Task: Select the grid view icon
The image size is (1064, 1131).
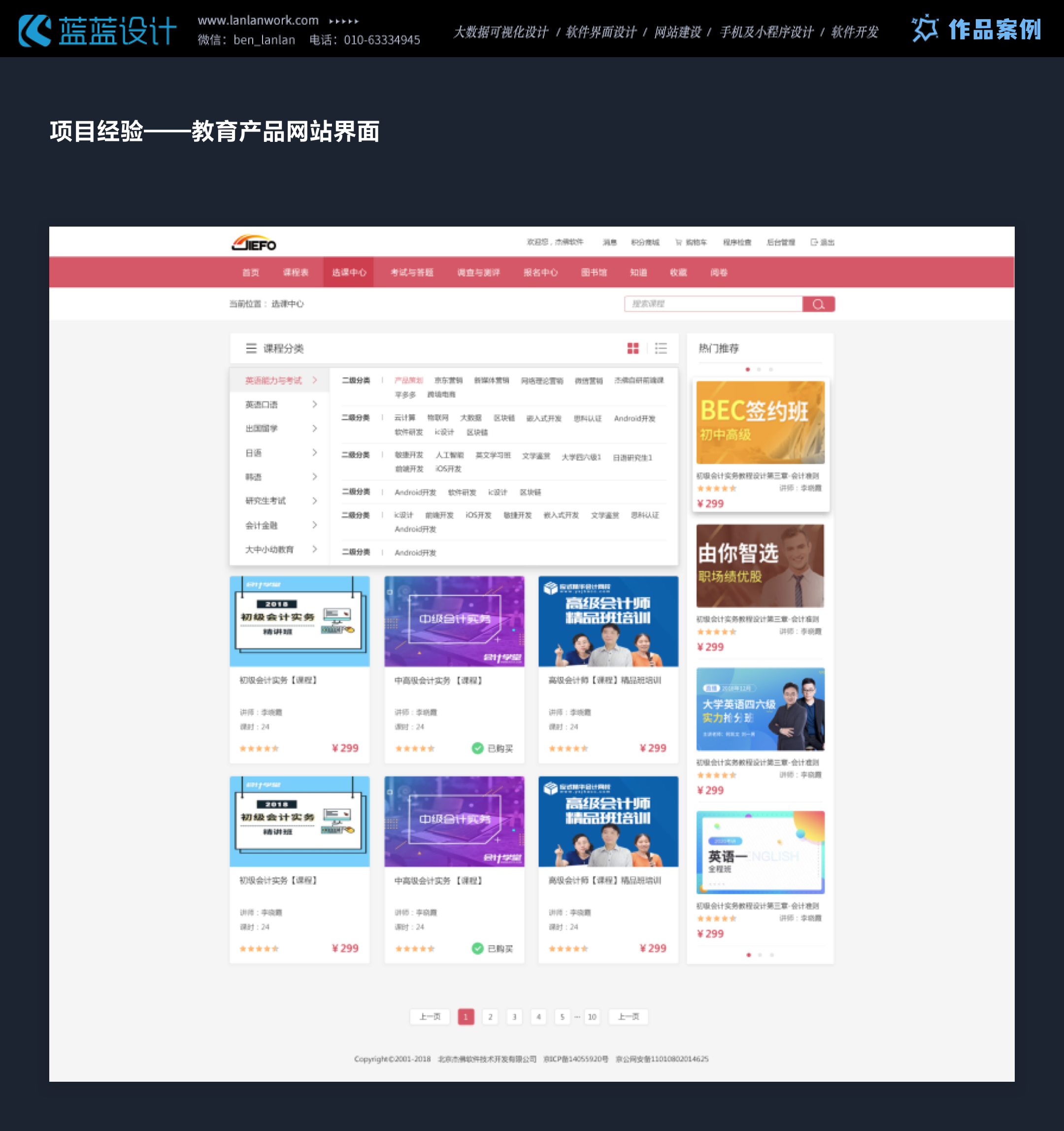Action: tap(633, 348)
